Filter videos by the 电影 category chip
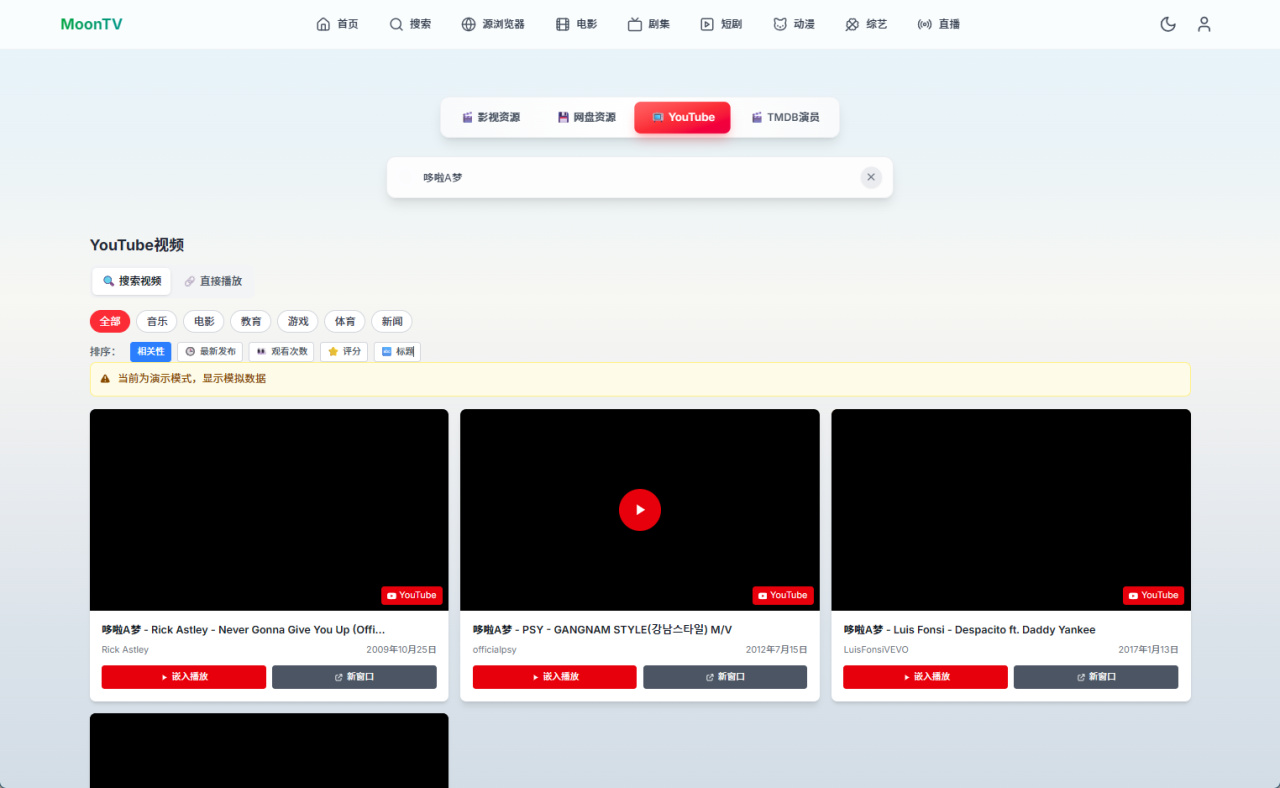1280x788 pixels. tap(204, 321)
